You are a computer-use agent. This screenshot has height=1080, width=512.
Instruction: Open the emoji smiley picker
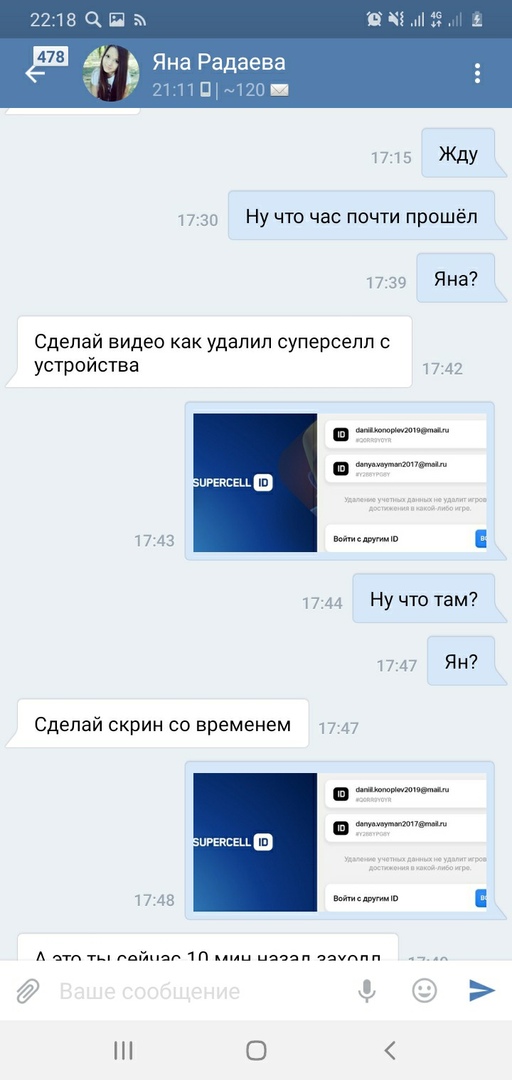click(x=424, y=990)
